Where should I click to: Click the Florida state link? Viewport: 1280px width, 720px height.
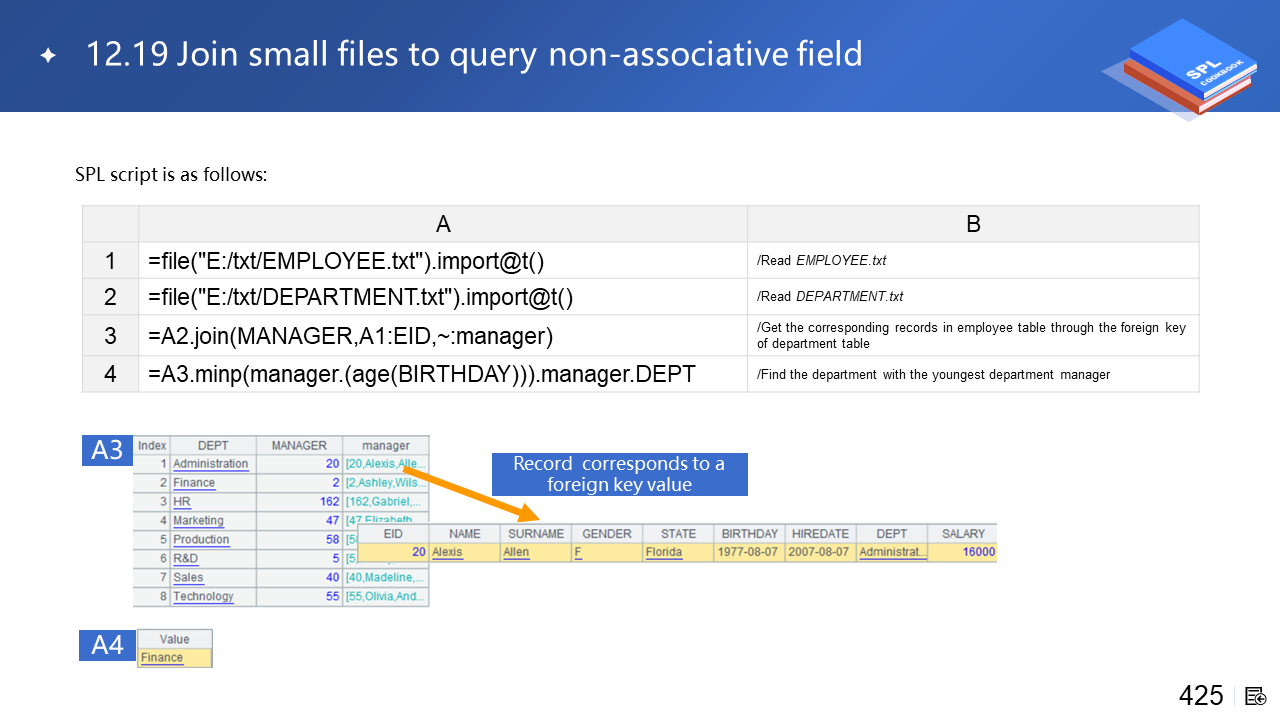(664, 552)
